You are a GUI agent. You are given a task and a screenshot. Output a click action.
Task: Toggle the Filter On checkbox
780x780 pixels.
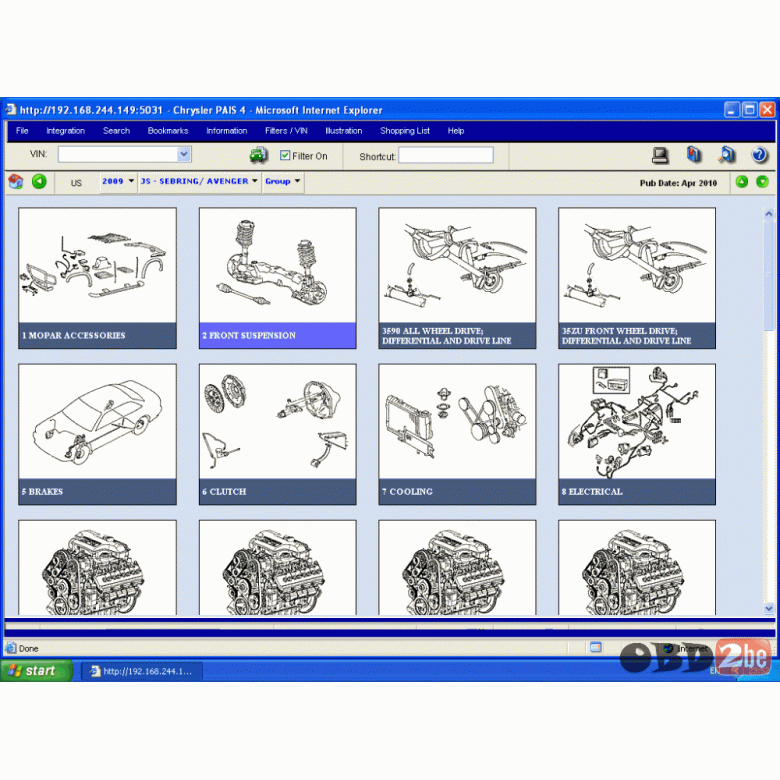click(x=285, y=155)
